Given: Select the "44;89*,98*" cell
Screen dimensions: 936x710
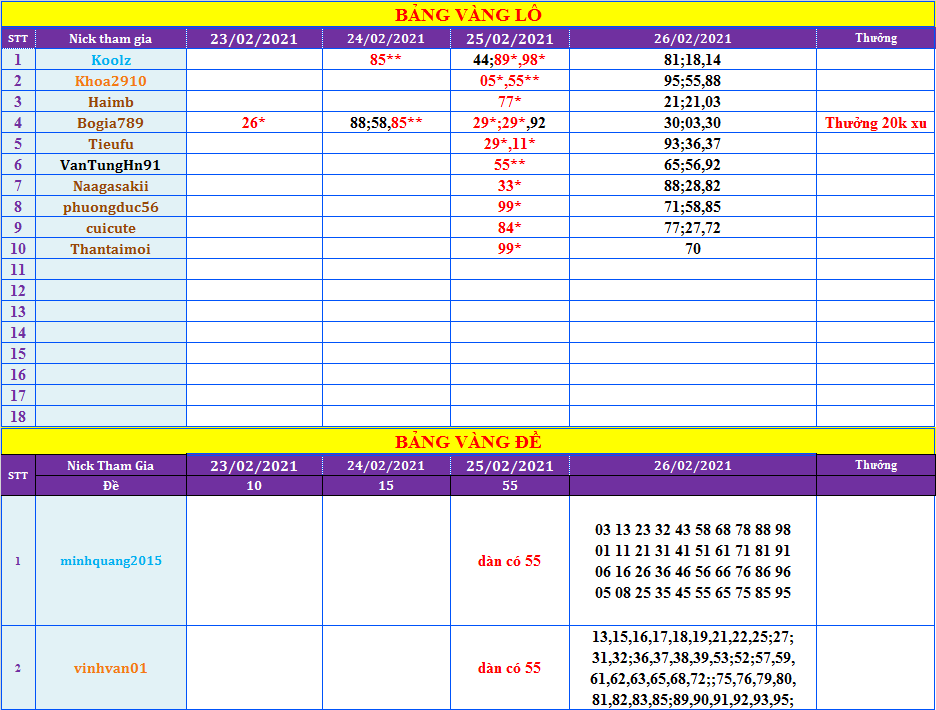Looking at the screenshot, I should click(510, 60).
